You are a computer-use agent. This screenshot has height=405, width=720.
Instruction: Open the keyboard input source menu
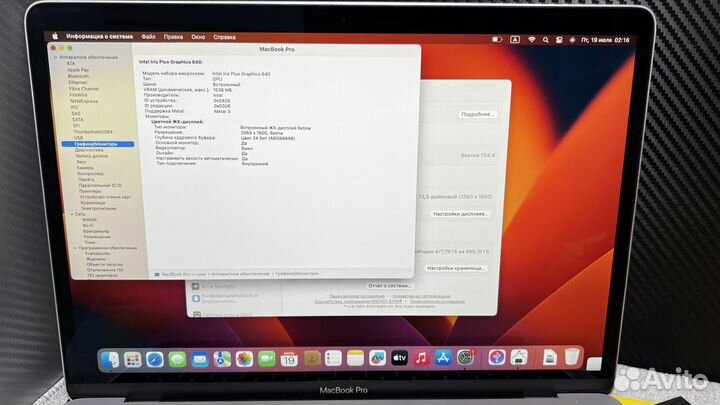click(x=515, y=40)
